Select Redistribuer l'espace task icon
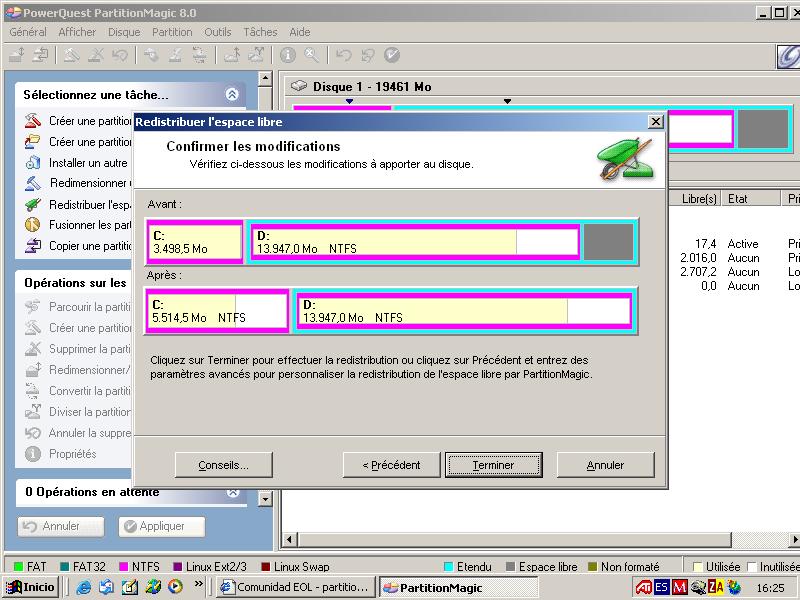800x600 pixels. pyautogui.click(x=32, y=205)
